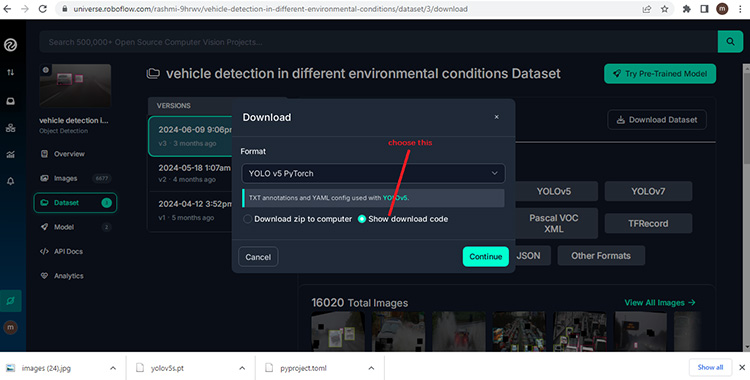Choose the YOLOv7 format button
The image size is (750, 380).
648,191
